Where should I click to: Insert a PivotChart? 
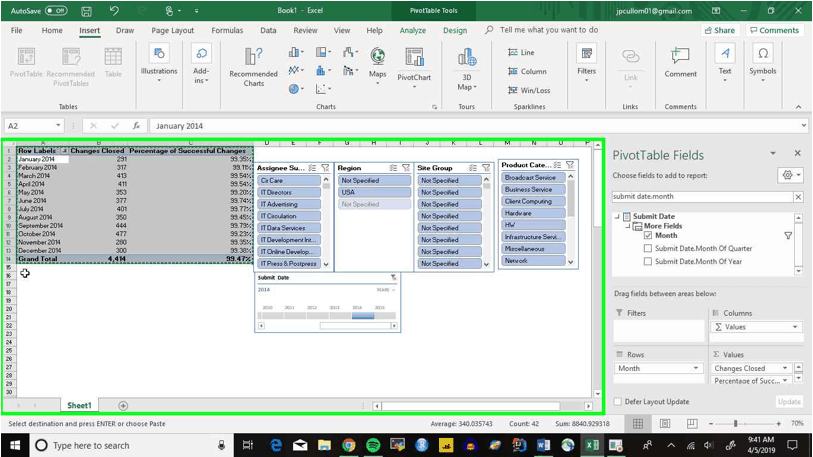[414, 65]
